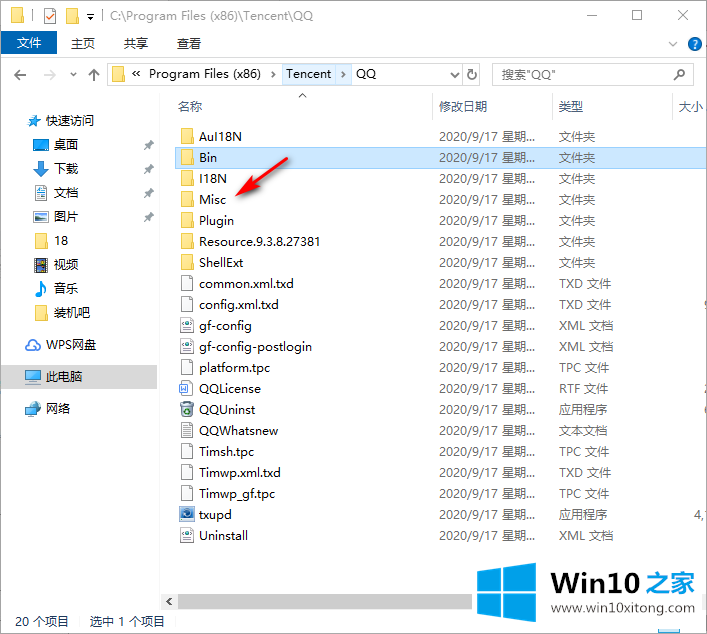Image resolution: width=707 pixels, height=634 pixels.
Task: Refresh the QQ folder view
Action: (472, 74)
